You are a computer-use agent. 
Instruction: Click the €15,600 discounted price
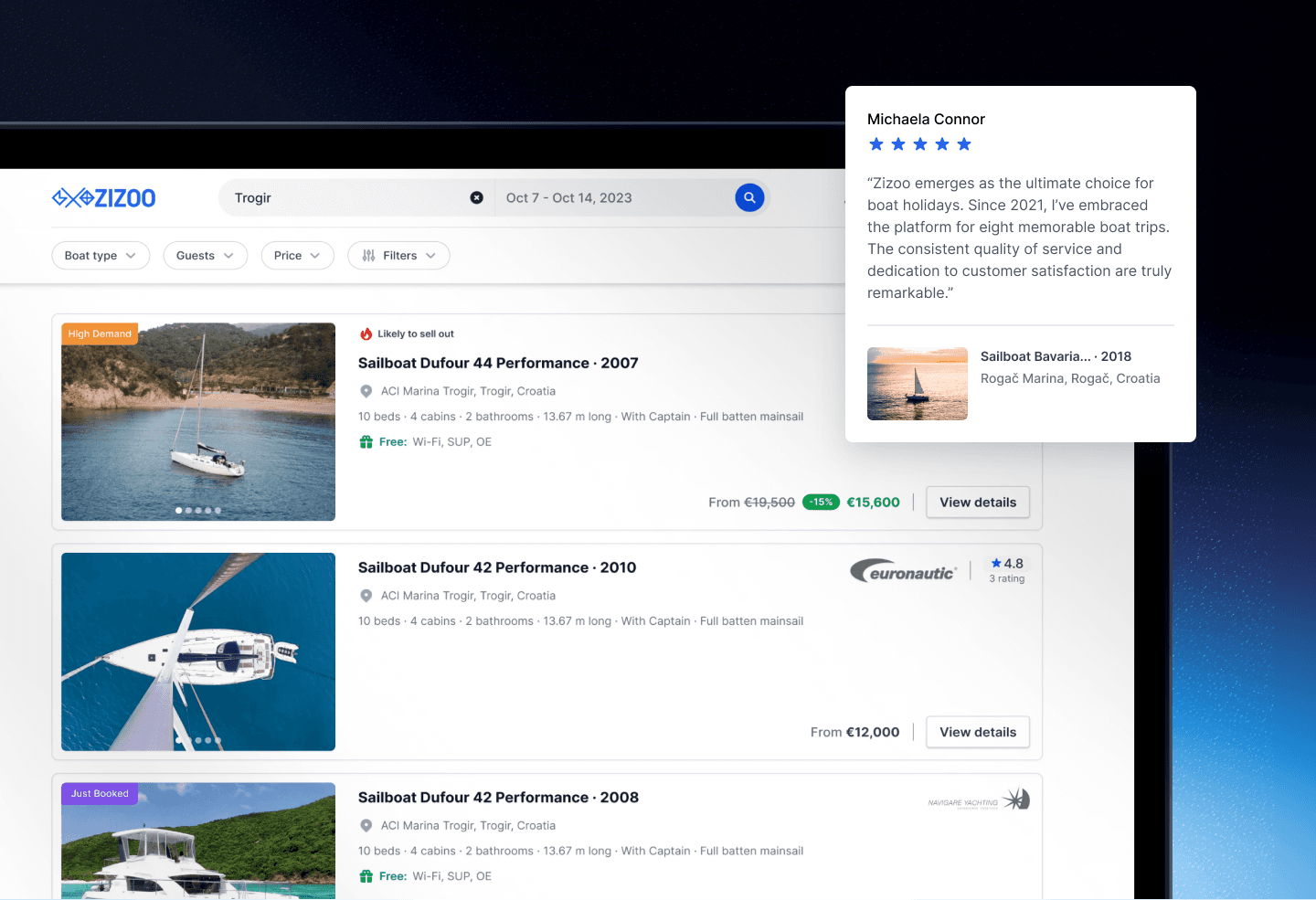[873, 502]
